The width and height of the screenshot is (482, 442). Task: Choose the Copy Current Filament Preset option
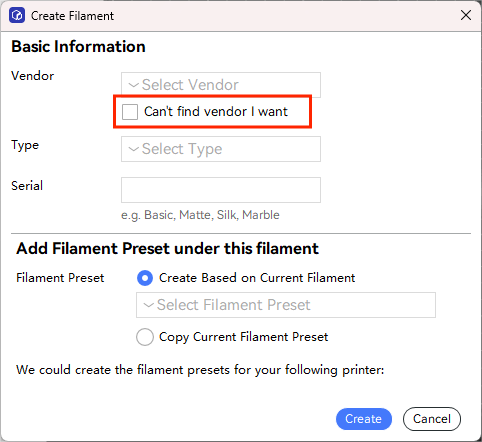coord(145,337)
